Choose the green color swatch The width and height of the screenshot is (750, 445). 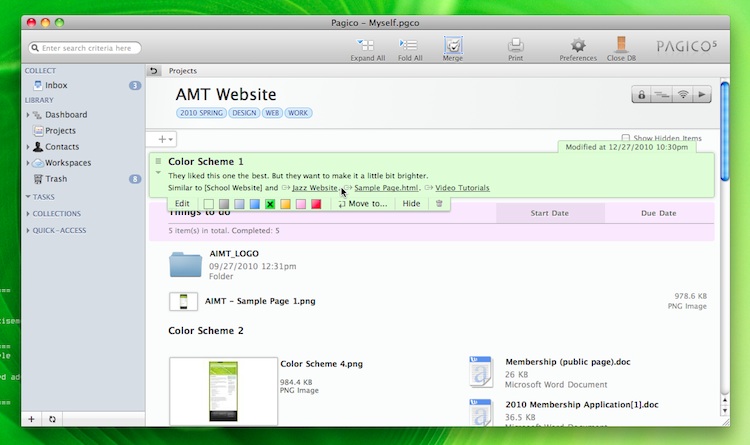click(270, 204)
